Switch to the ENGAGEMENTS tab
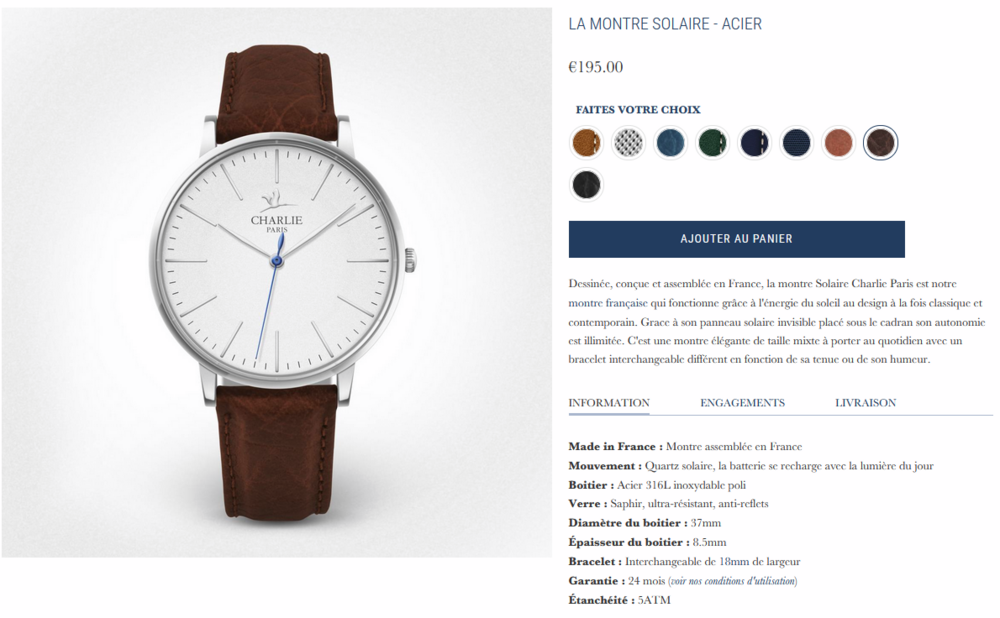1000x618 pixels. click(742, 403)
